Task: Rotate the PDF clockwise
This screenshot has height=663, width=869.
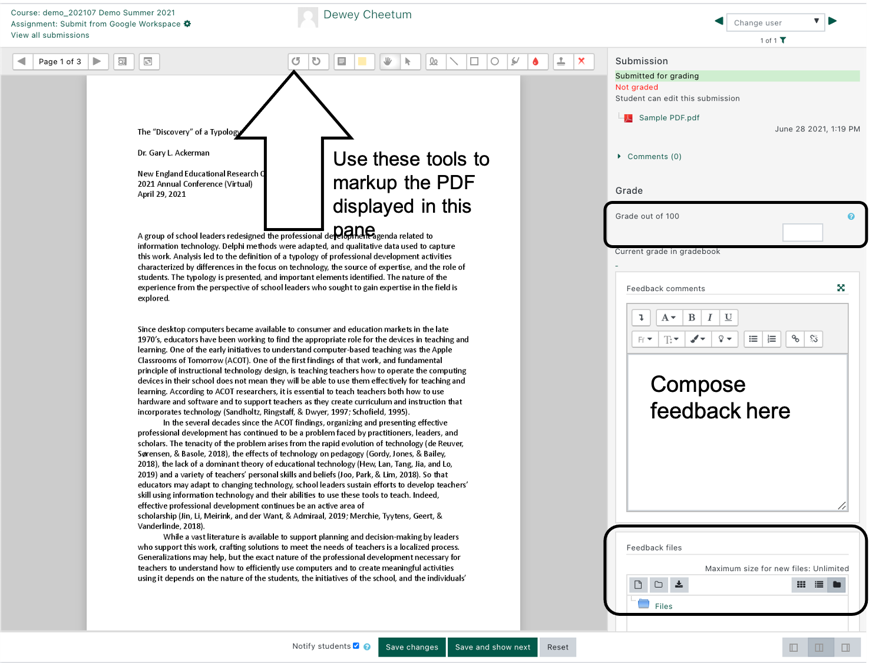Action: (318, 61)
